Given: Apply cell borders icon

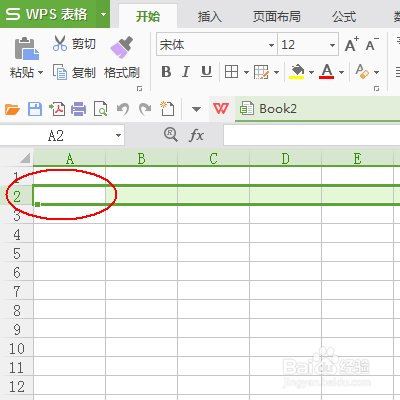Looking at the screenshot, I should 231,72.
